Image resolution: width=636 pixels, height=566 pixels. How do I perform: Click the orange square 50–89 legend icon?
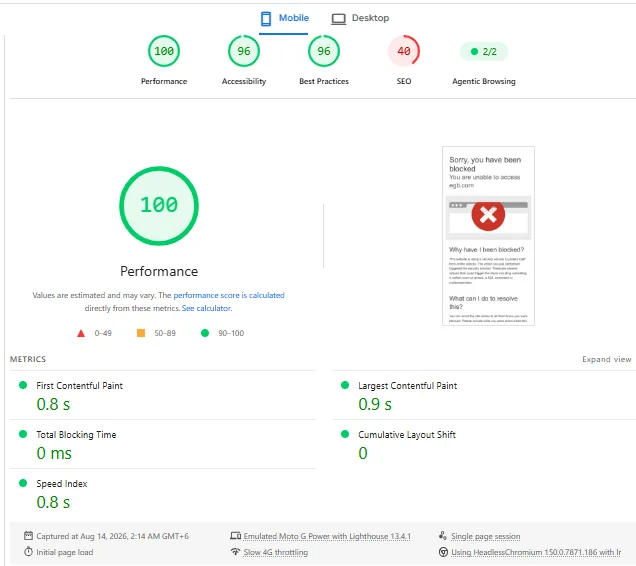coord(141,333)
